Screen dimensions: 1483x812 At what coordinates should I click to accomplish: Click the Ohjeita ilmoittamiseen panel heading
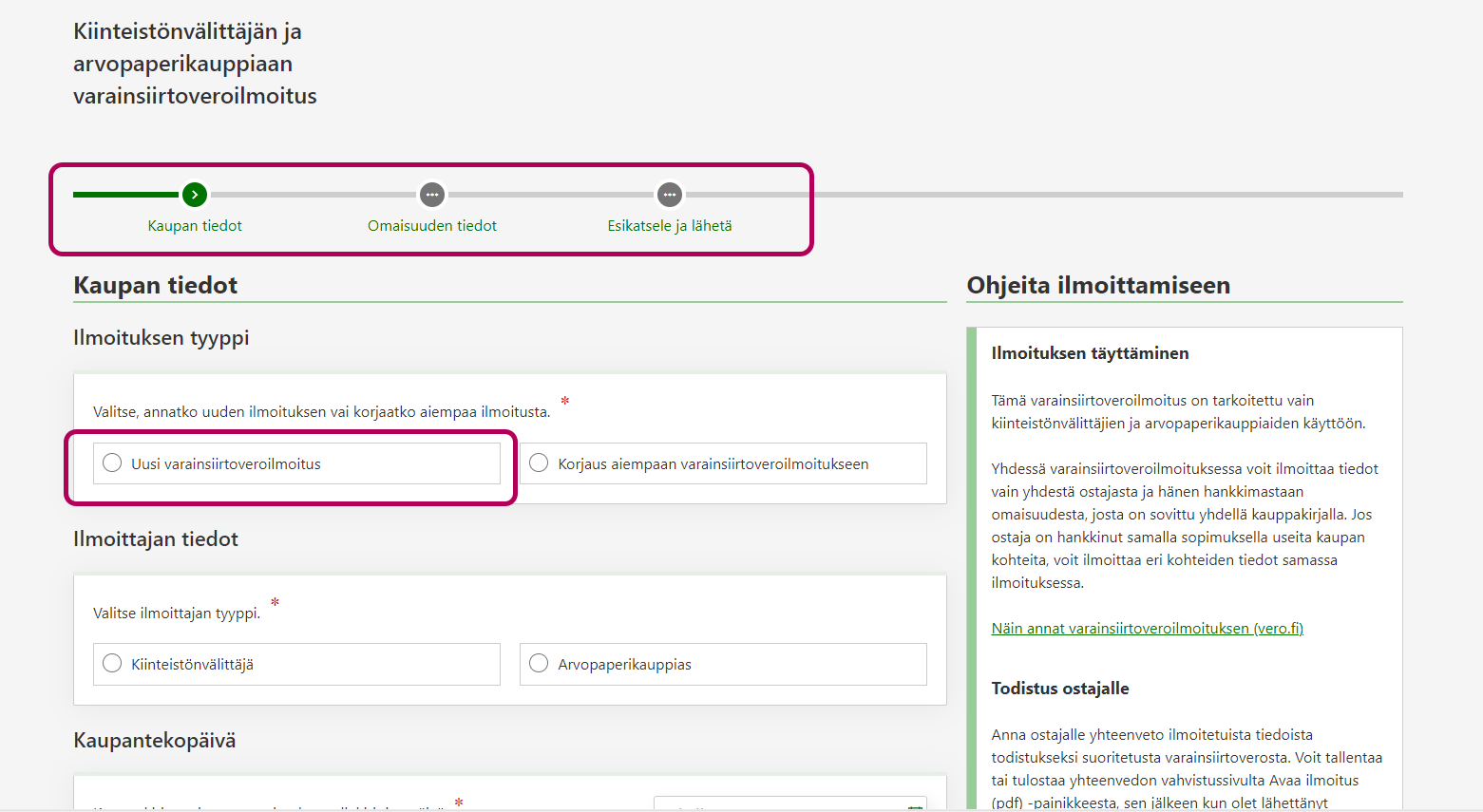[1098, 286]
